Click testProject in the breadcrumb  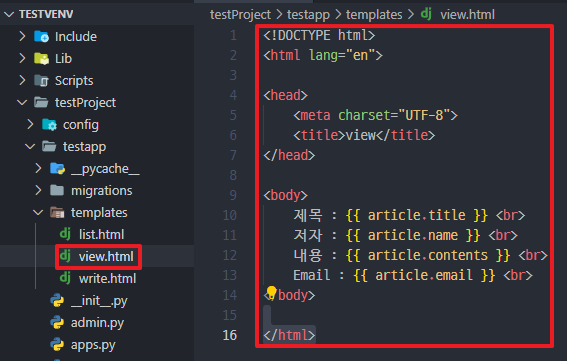(240, 14)
